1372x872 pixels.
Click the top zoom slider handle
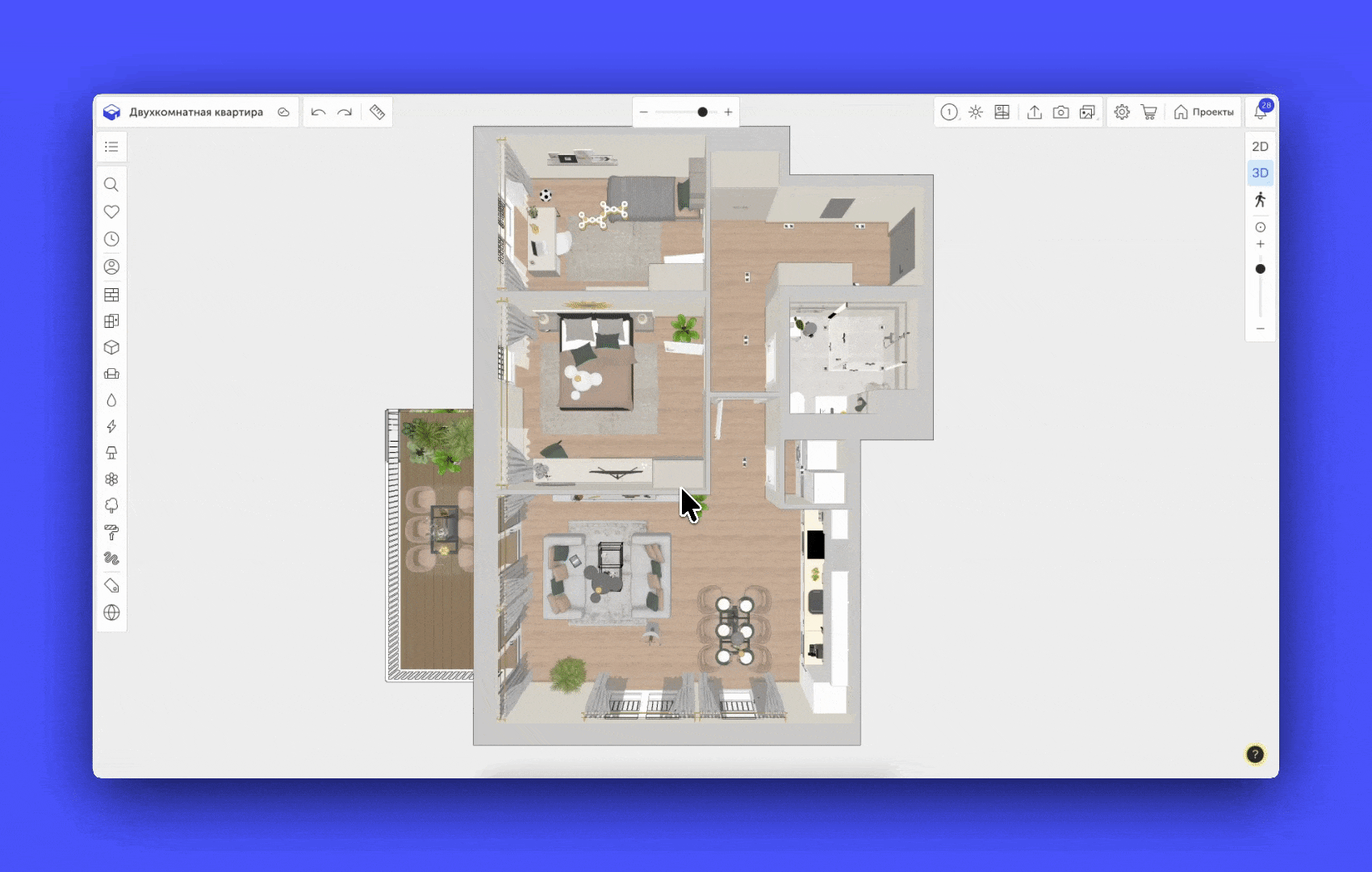702,112
